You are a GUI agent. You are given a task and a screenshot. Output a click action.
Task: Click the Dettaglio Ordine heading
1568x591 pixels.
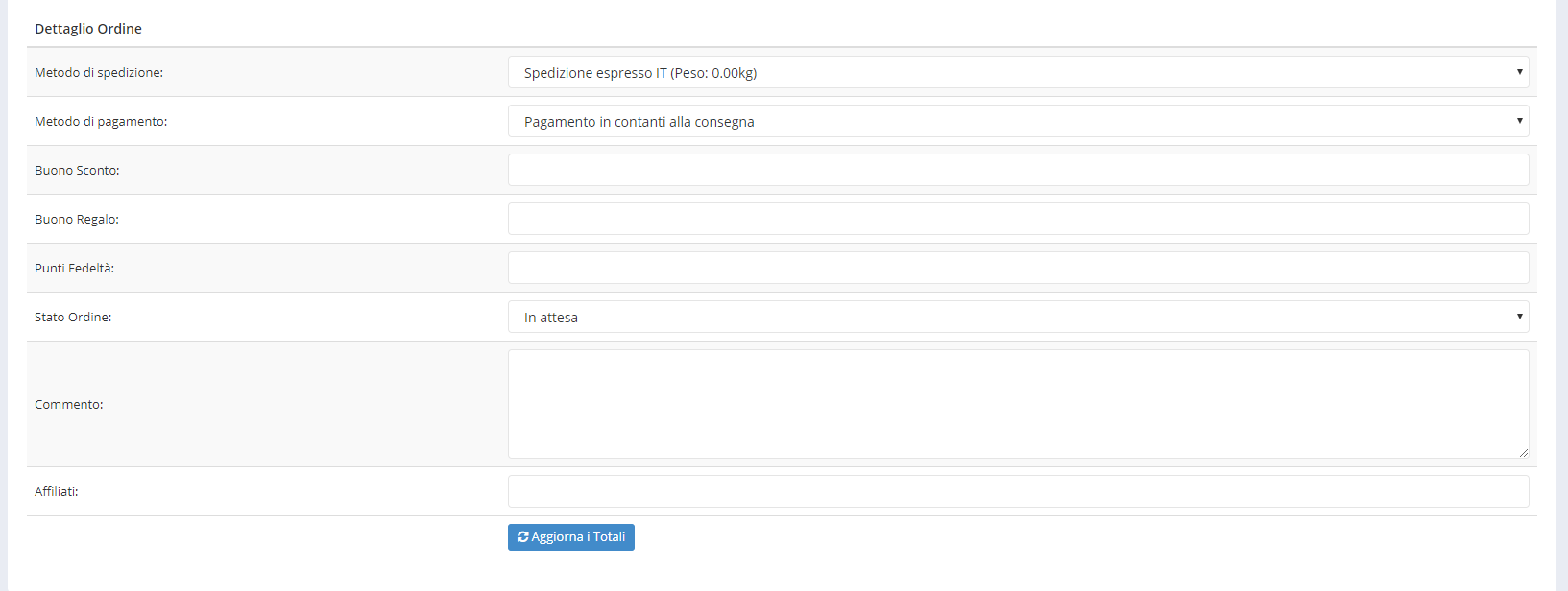88,29
